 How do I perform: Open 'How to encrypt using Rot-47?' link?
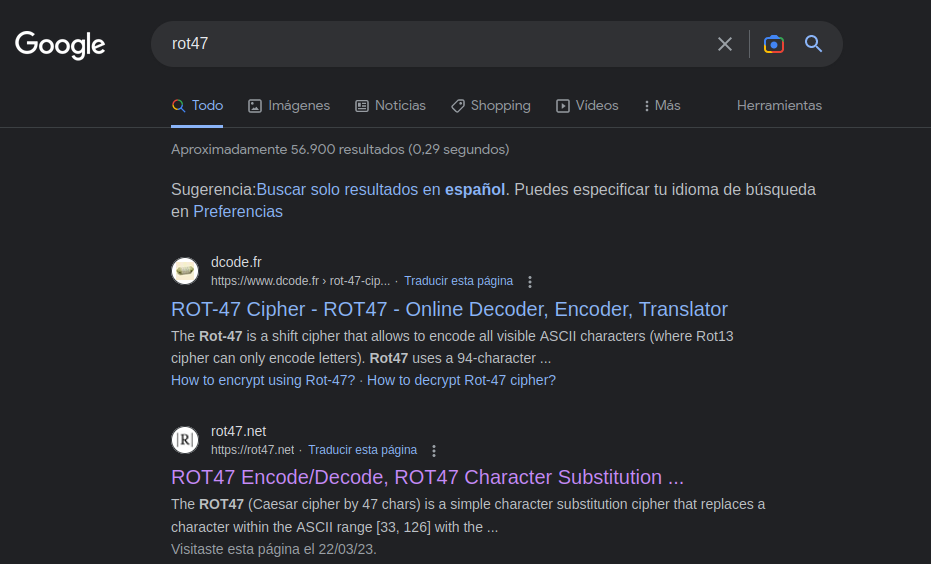click(x=263, y=381)
